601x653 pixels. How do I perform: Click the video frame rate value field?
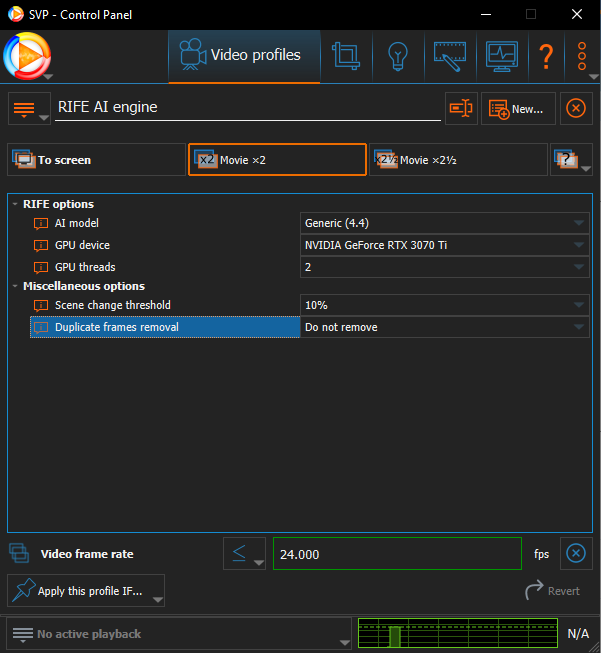point(395,554)
